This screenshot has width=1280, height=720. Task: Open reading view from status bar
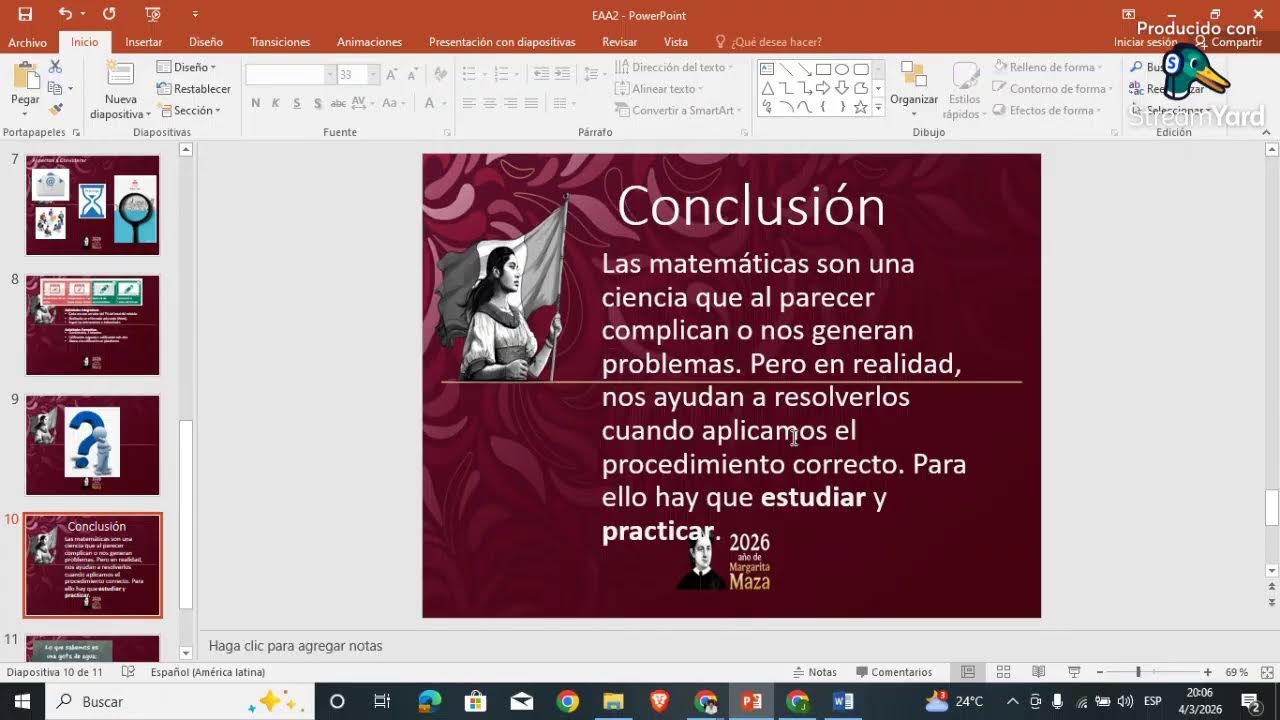(1038, 672)
